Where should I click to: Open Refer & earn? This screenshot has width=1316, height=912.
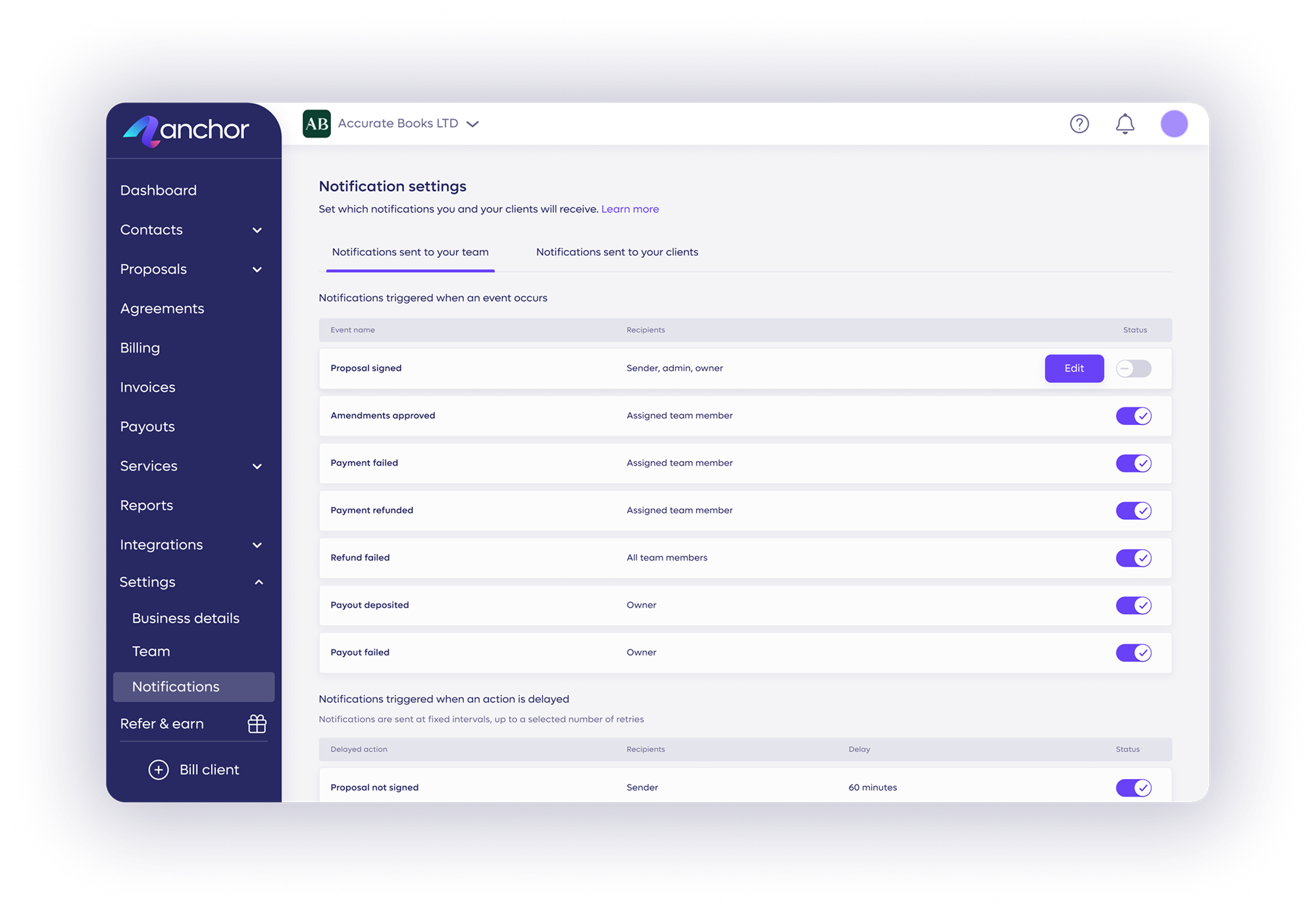pyautogui.click(x=162, y=724)
